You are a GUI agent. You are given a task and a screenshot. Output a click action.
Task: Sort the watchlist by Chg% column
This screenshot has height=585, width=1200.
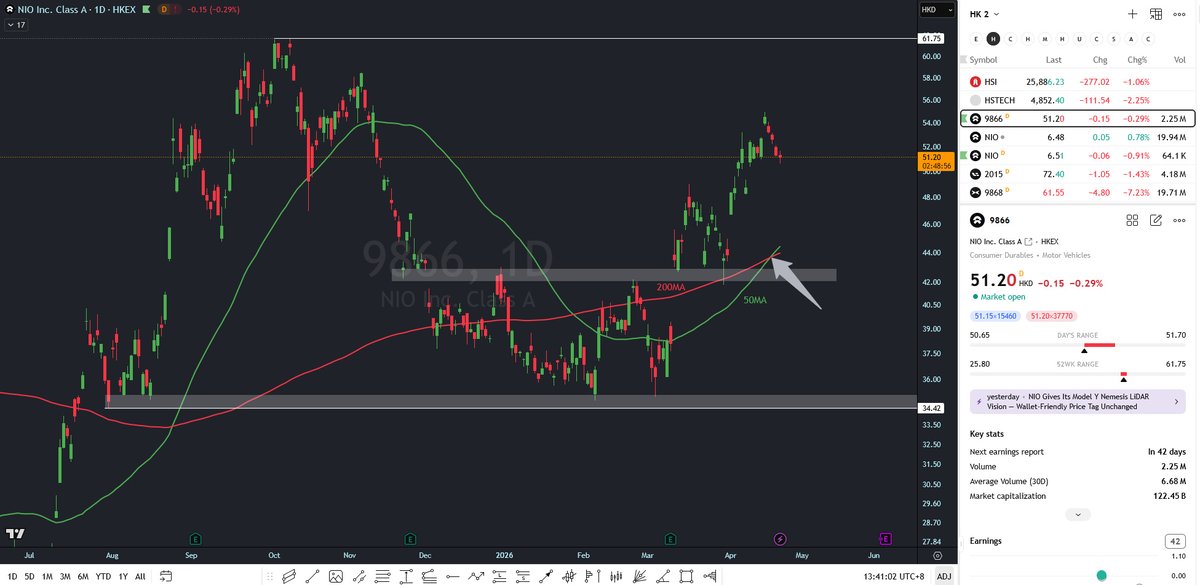coord(1135,60)
